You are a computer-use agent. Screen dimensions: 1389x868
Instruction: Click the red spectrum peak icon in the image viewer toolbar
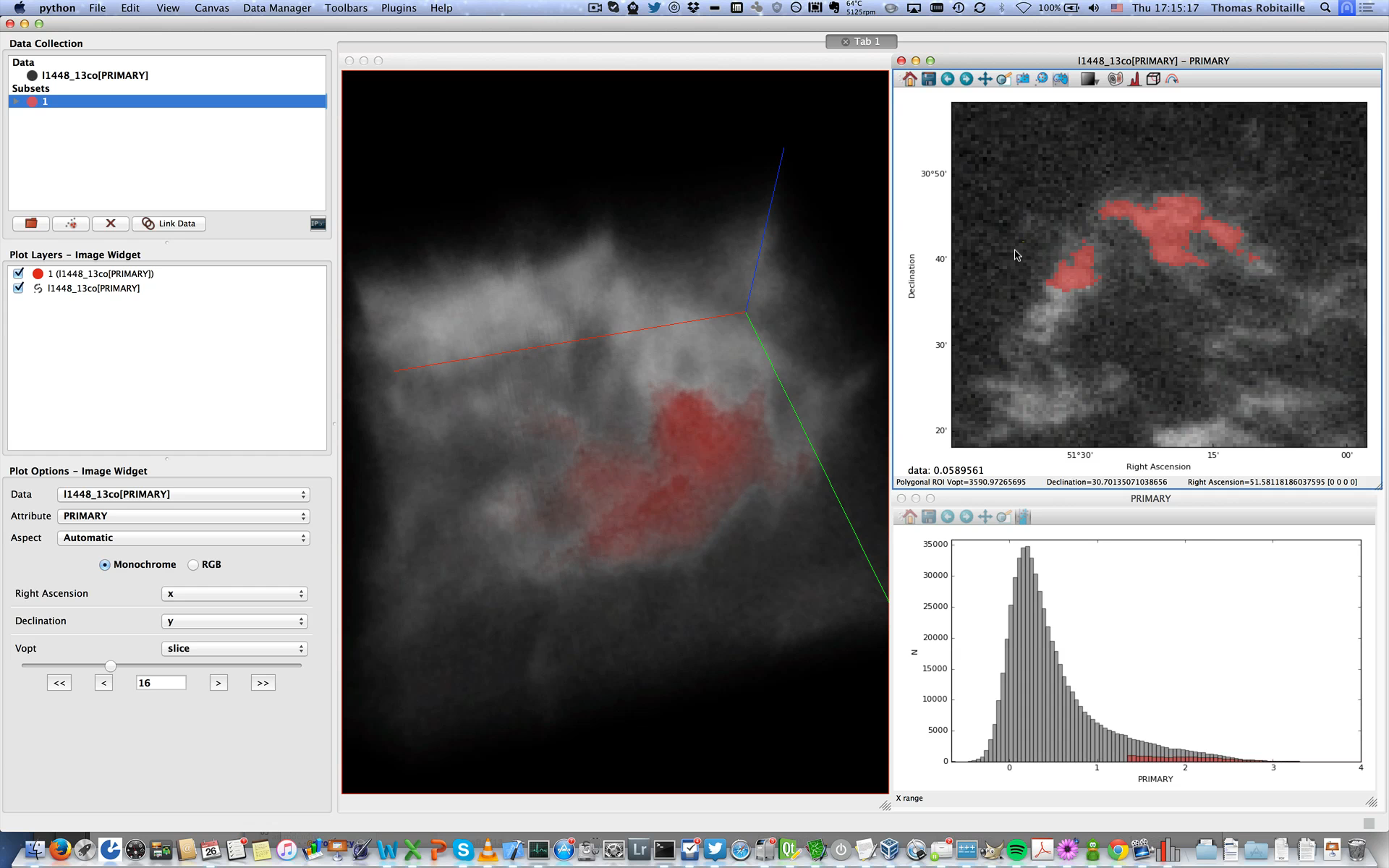pos(1134,80)
